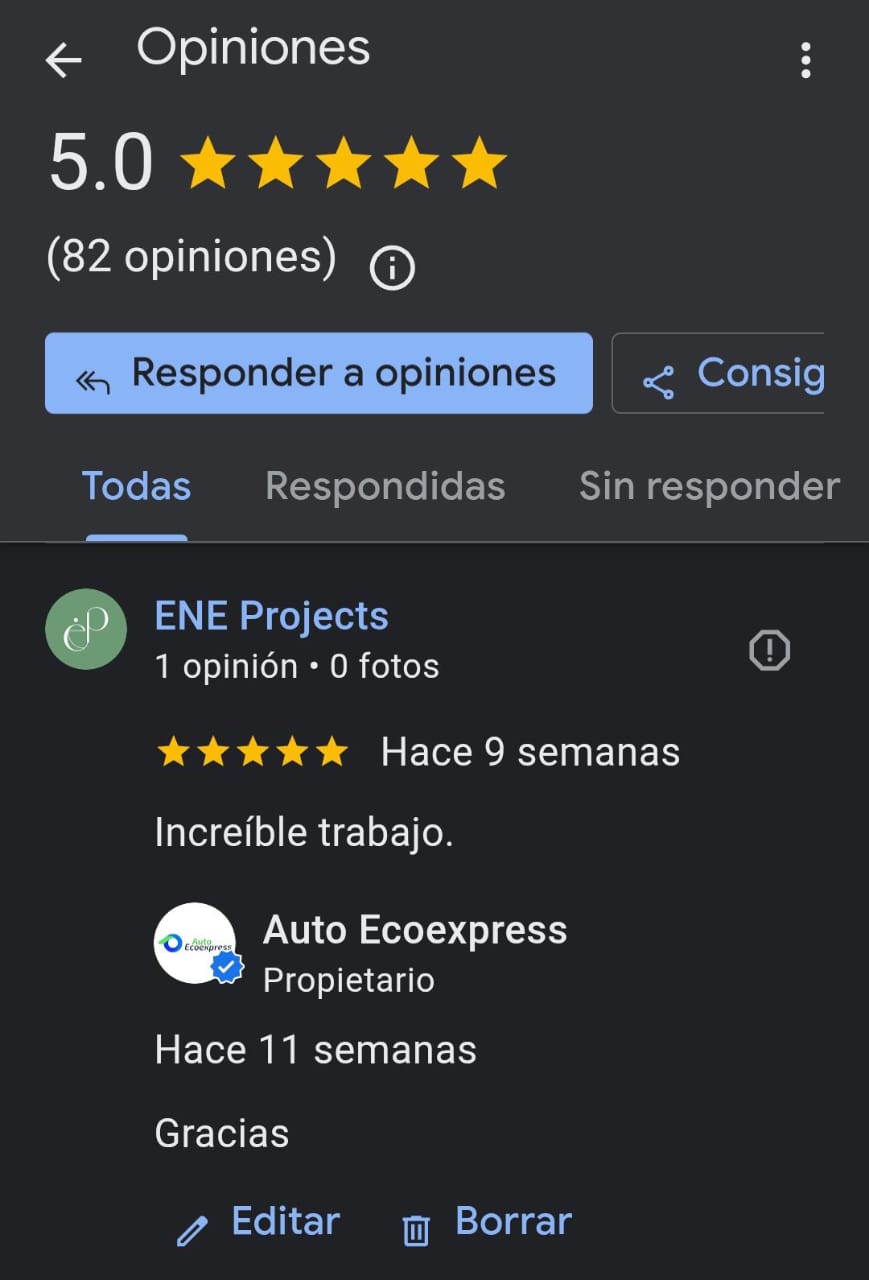Screen dimensions: 869x1280
Task: Tap the pencil edit icon
Action: tap(192, 1230)
